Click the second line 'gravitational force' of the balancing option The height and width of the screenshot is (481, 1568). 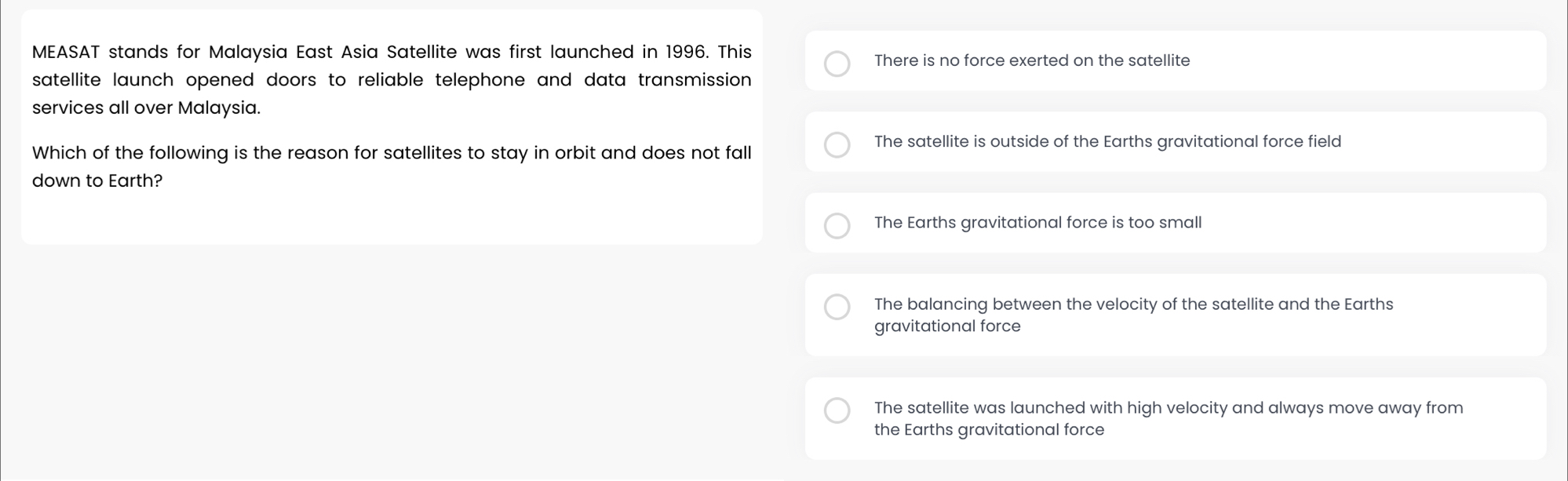(x=947, y=326)
